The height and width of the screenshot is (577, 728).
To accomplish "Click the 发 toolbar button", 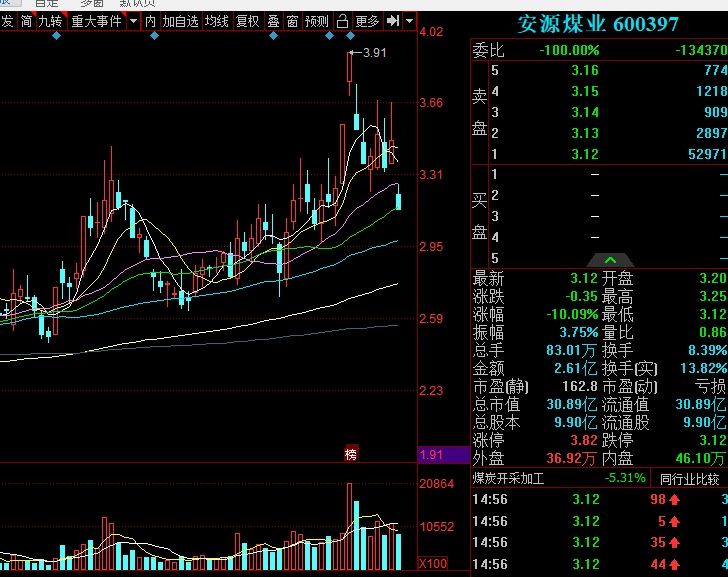I will [x=7, y=21].
